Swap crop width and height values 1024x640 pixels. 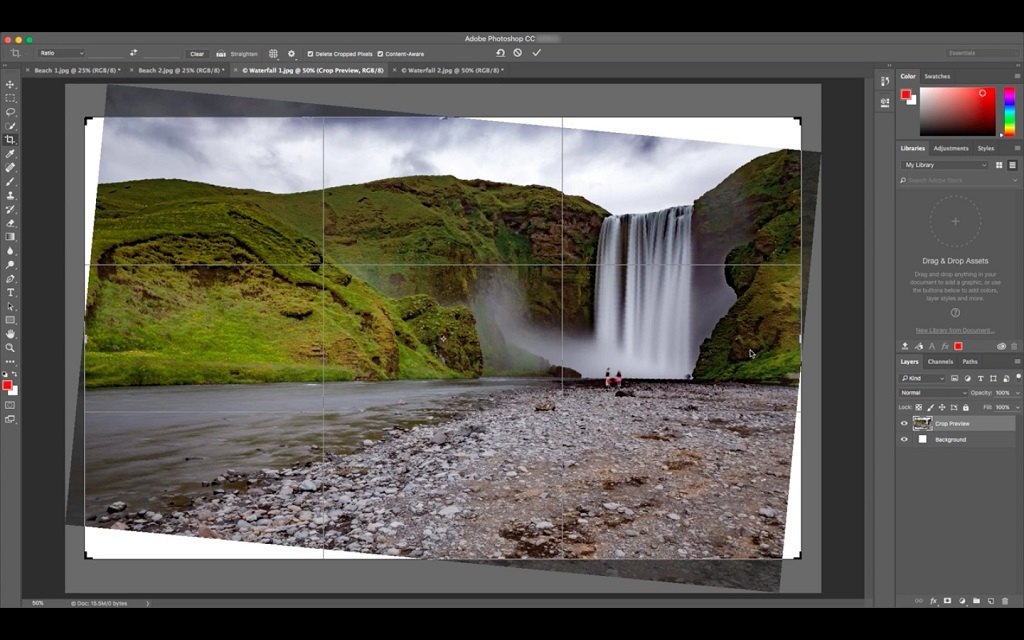coord(133,53)
